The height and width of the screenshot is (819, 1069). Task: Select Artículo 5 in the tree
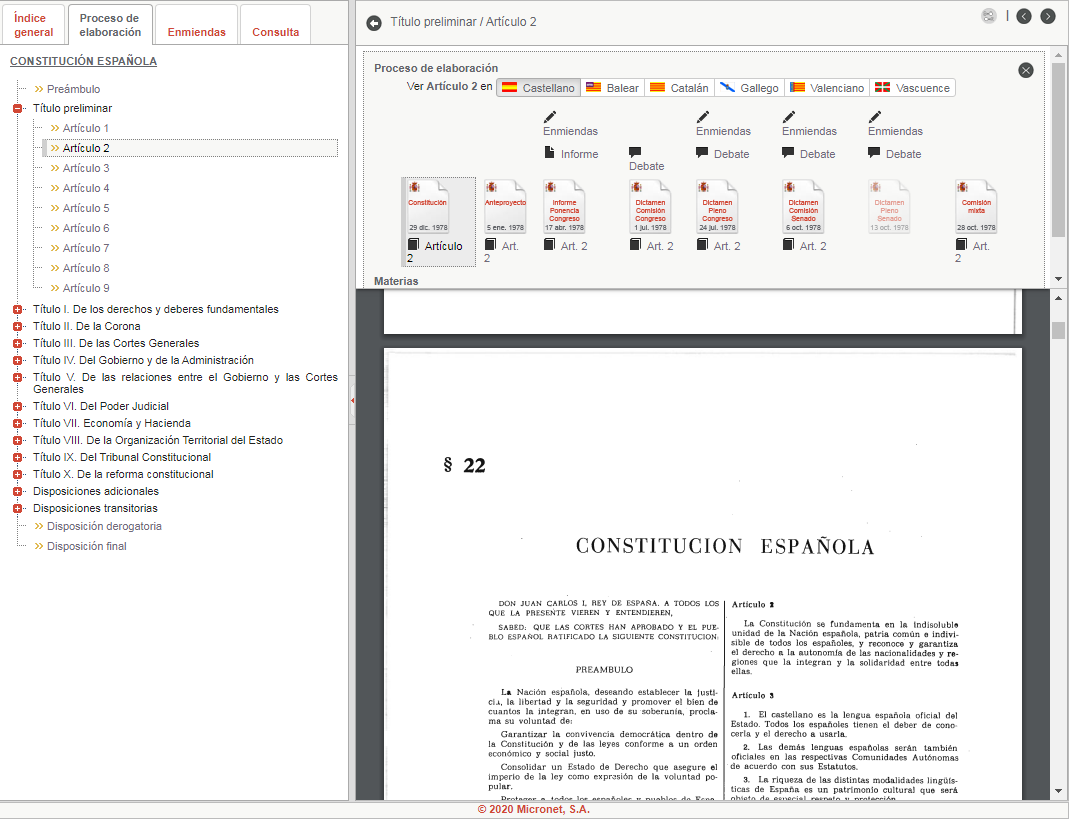86,209
